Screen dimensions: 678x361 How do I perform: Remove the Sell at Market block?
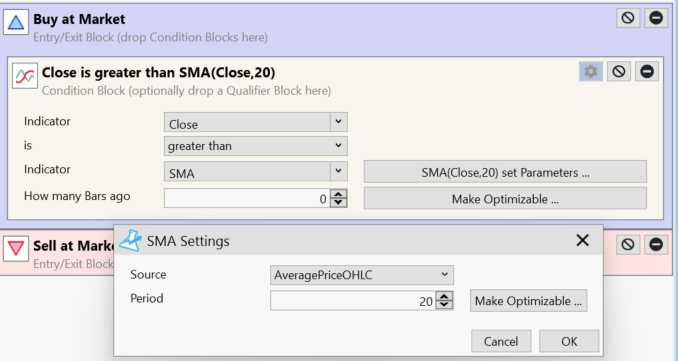pyautogui.click(x=656, y=245)
